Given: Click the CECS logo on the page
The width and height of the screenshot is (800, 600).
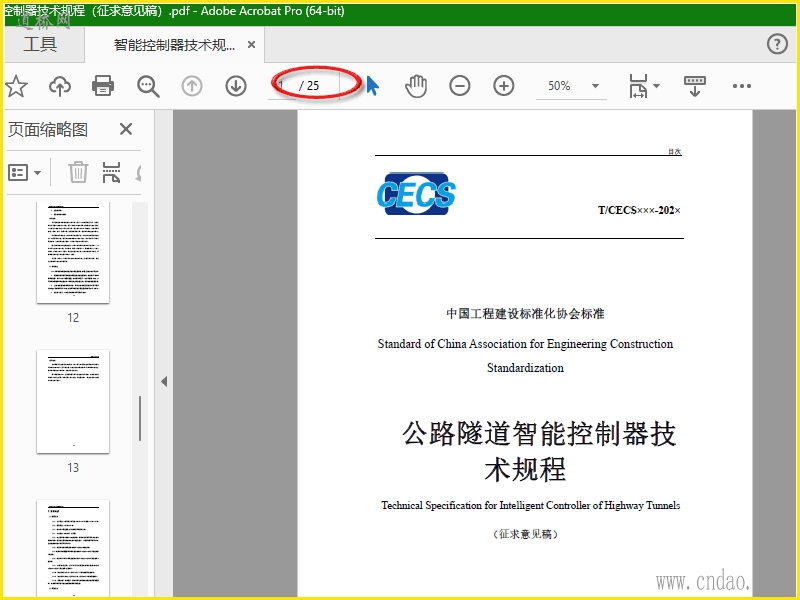Looking at the screenshot, I should tap(416, 194).
